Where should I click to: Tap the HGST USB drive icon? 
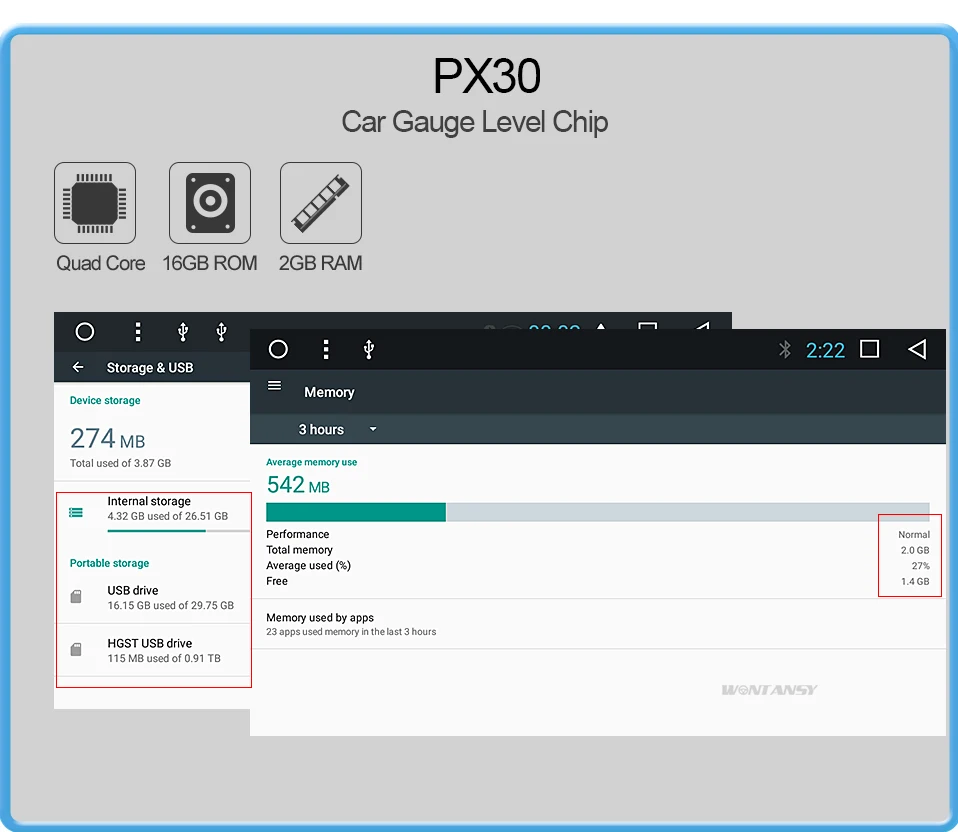pyautogui.click(x=75, y=649)
